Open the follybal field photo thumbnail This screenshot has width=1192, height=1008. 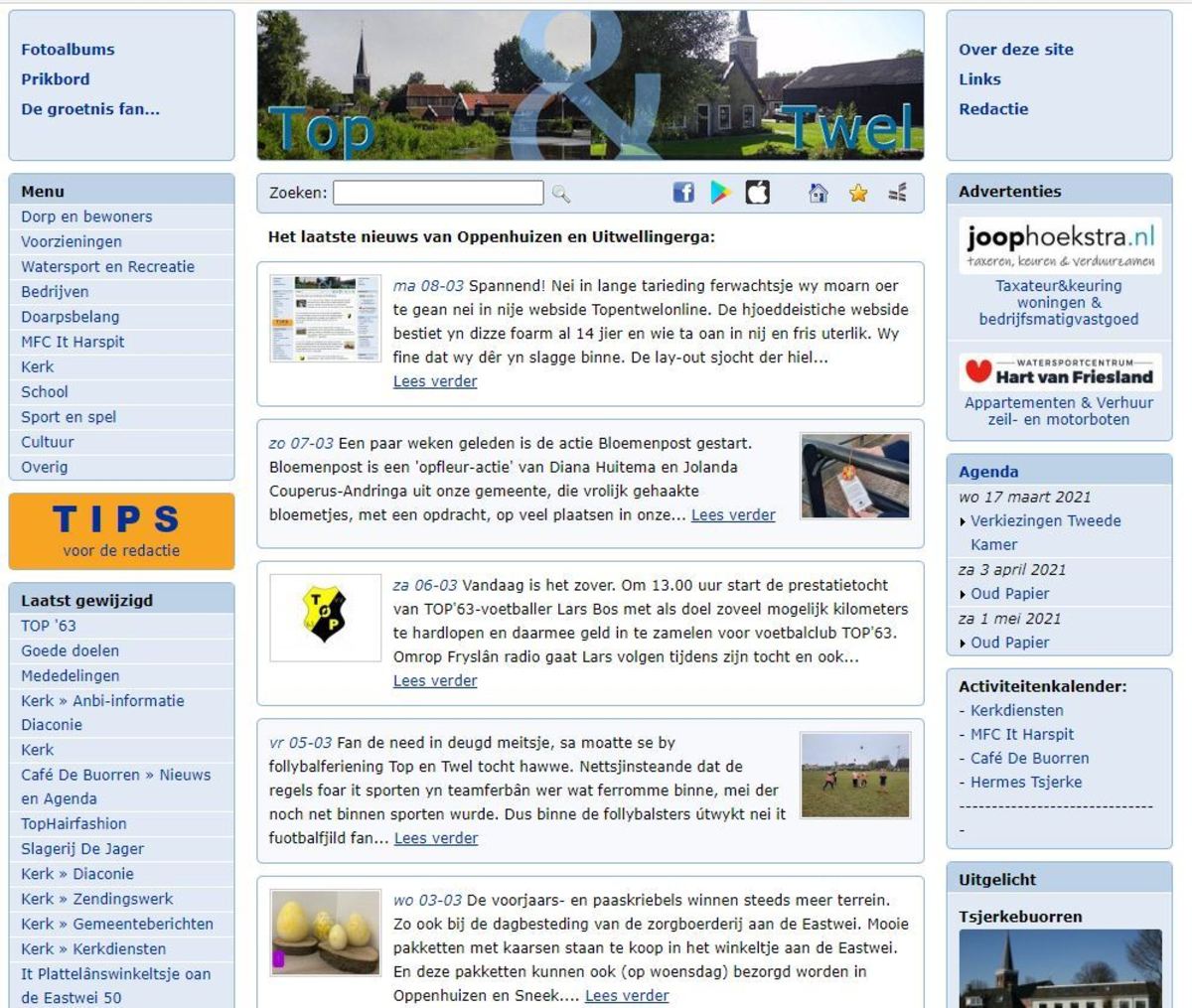(x=855, y=776)
